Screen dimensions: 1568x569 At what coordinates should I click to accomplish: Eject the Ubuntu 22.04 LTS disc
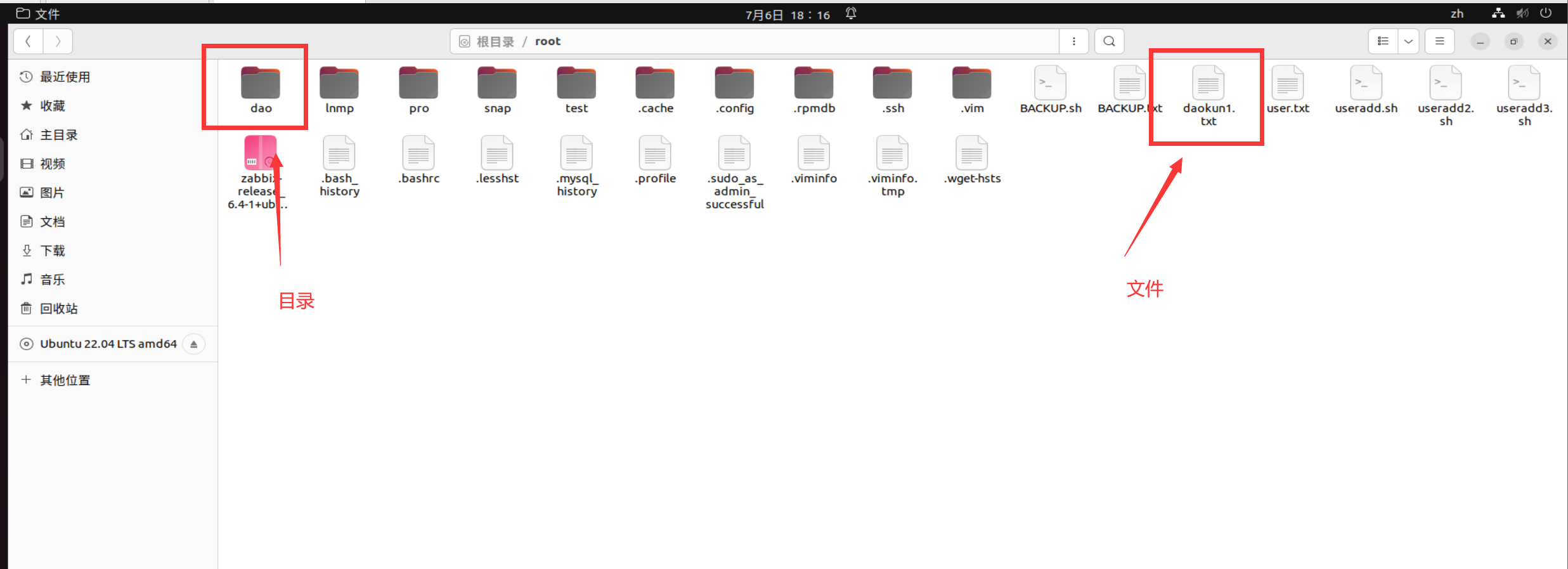194,344
